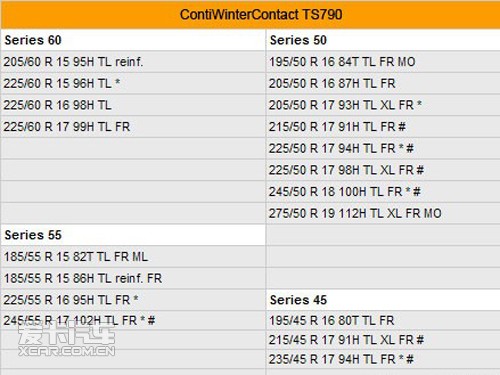The image size is (500, 375).
Task: Click the 185/55 R 15 82T TL FR ML row
Action: tap(133, 257)
